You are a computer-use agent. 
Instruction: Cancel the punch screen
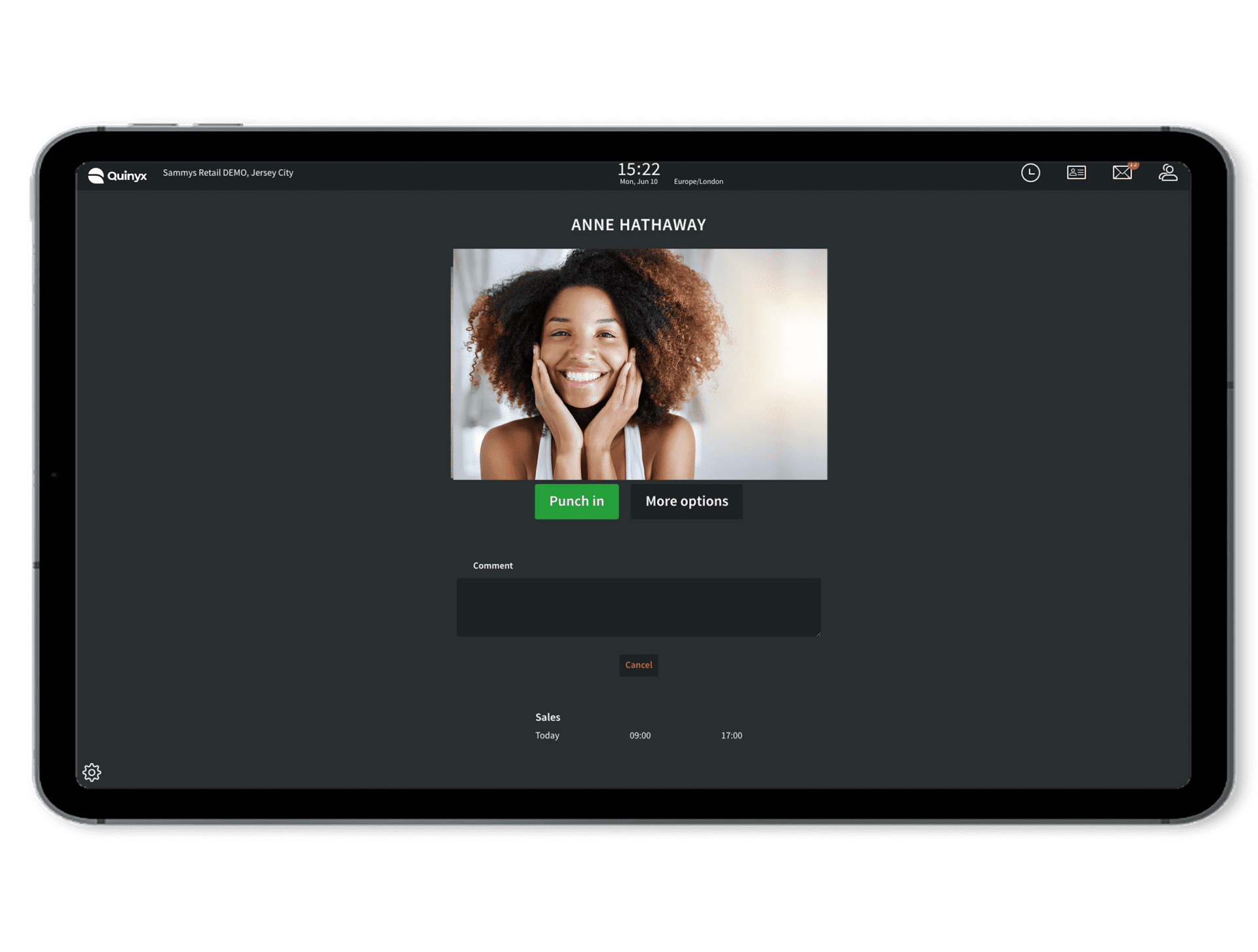(638, 665)
